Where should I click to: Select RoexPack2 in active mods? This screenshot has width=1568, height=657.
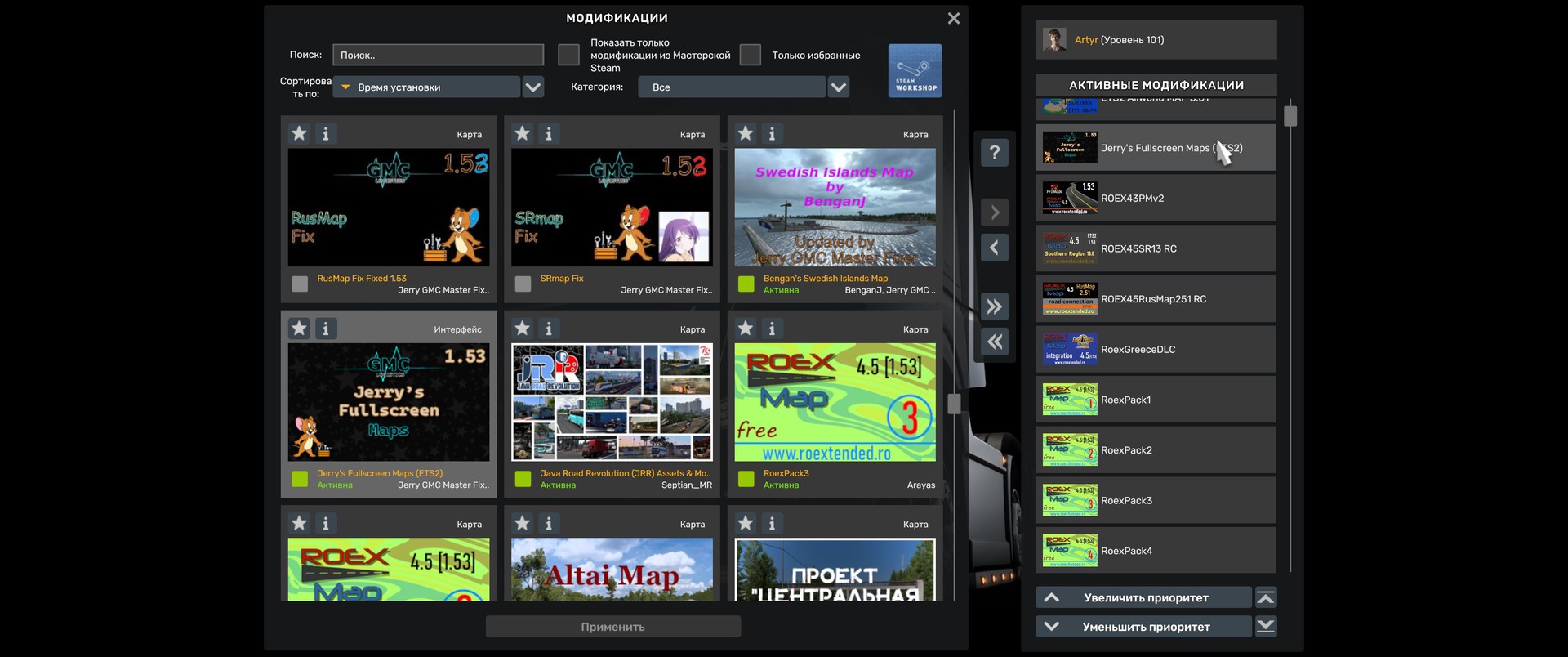(x=1156, y=450)
